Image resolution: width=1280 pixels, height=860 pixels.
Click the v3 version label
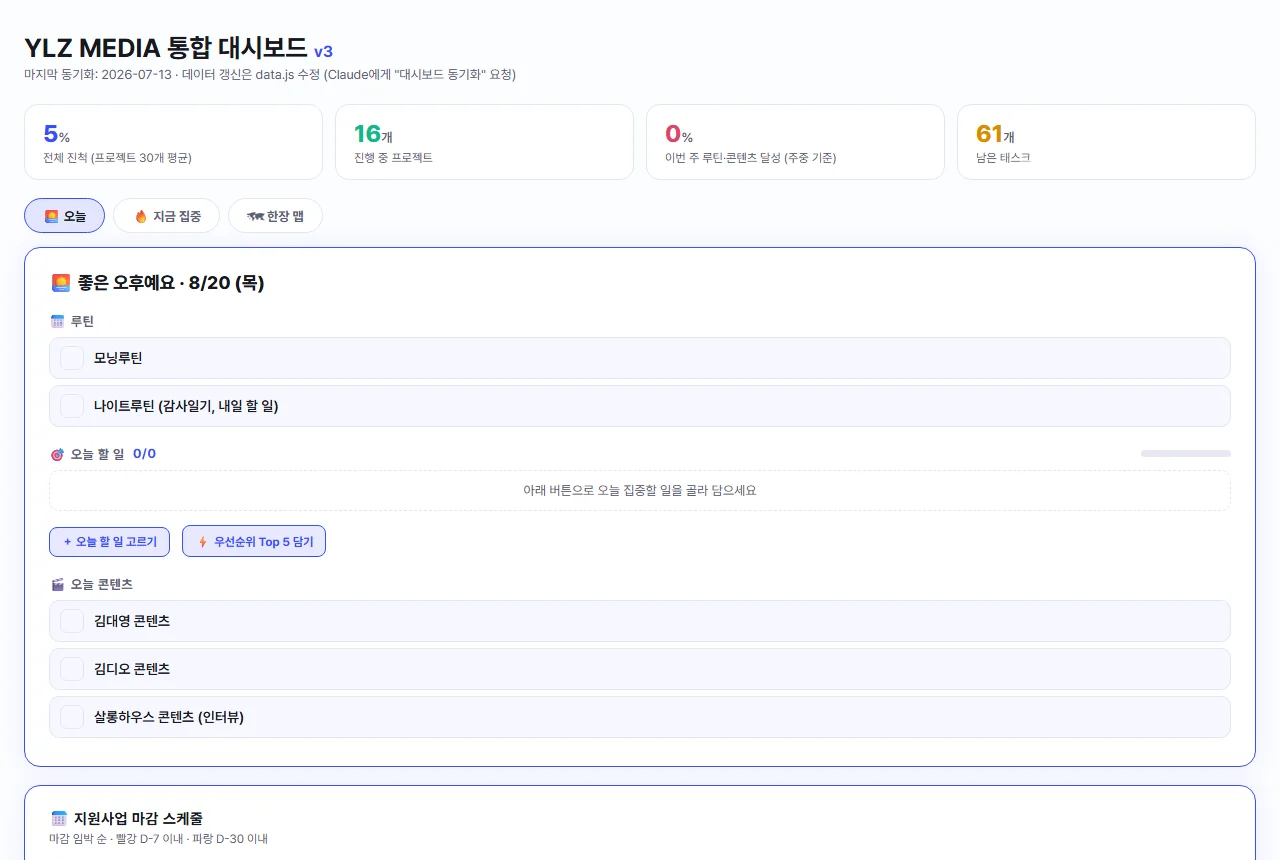pos(323,52)
